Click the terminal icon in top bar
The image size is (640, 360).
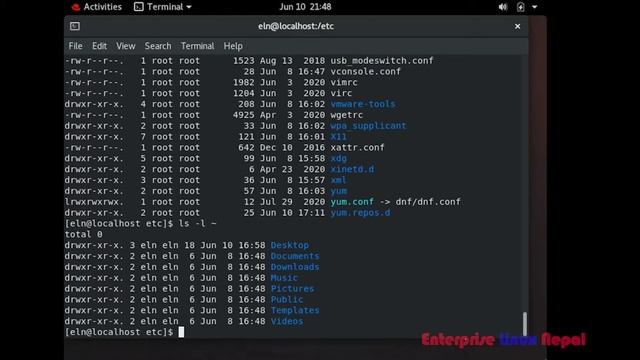[139, 7]
